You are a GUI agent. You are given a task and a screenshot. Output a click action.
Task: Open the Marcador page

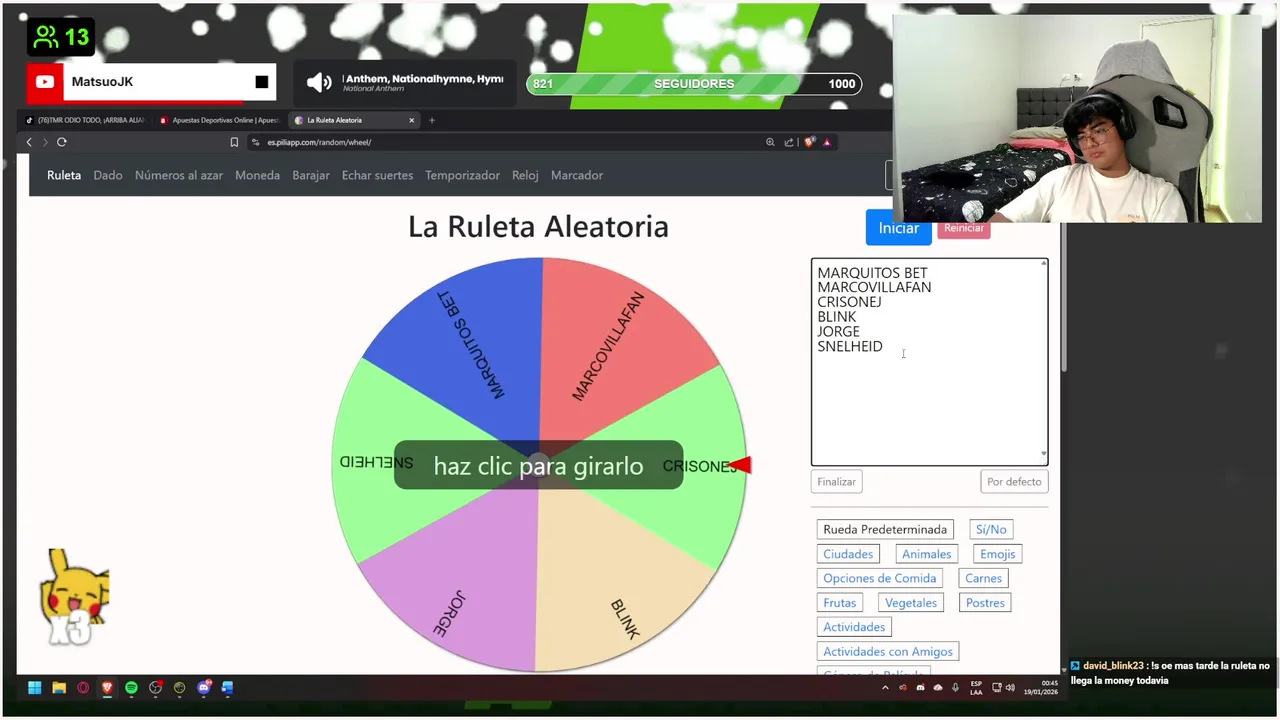pos(577,175)
